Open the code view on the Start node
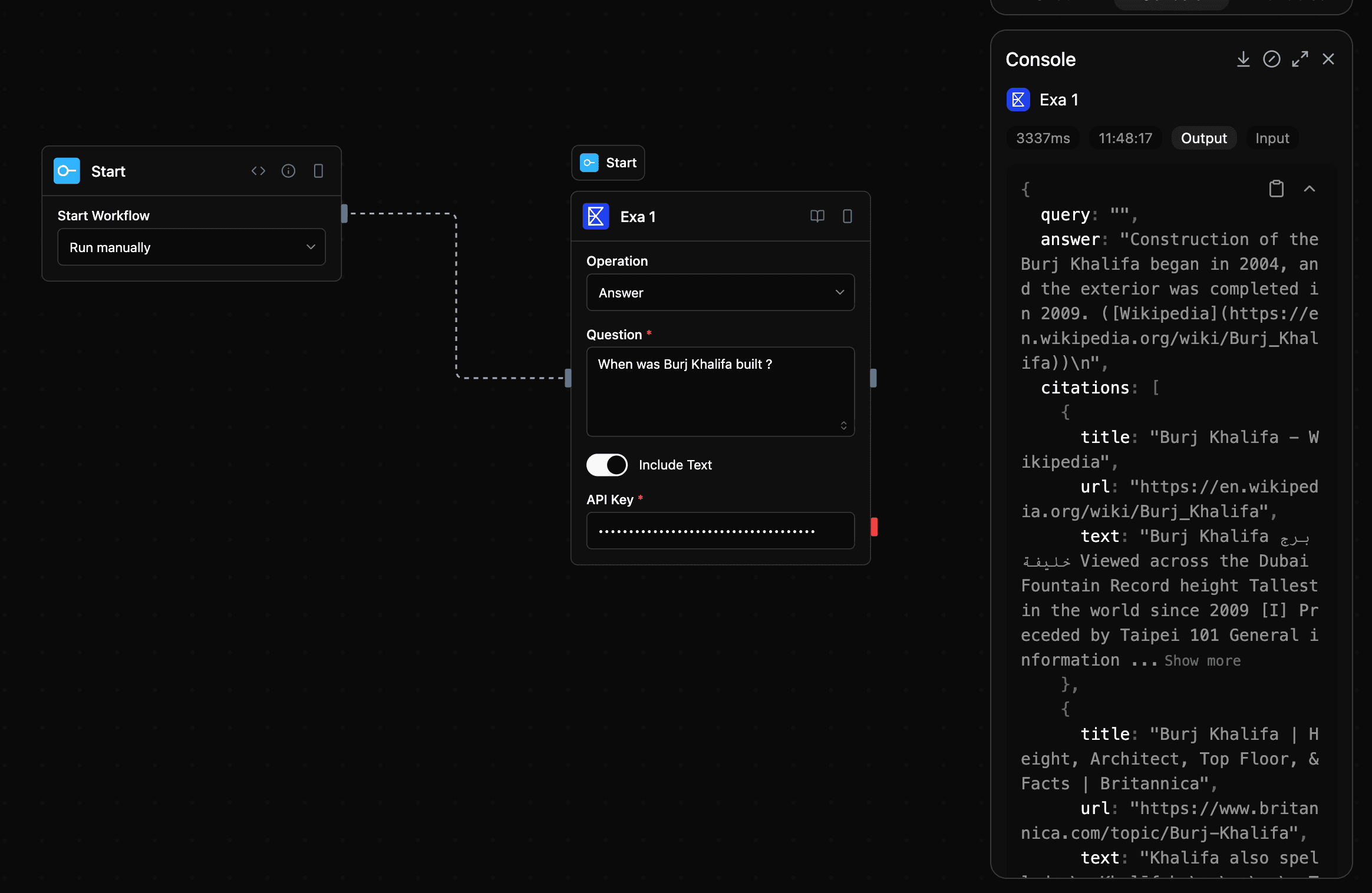The image size is (1372, 893). 258,171
